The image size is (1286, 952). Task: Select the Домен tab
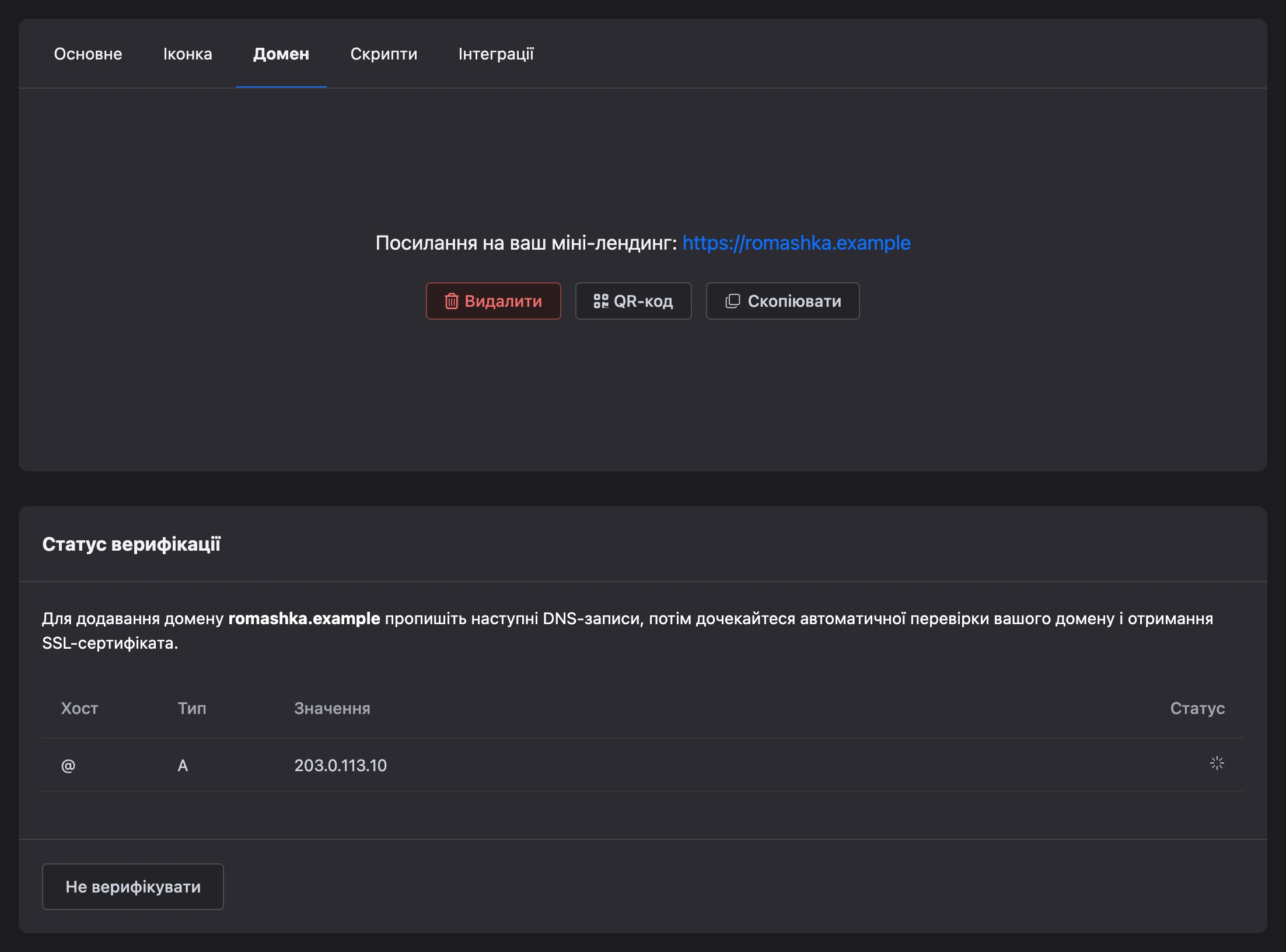click(x=281, y=54)
